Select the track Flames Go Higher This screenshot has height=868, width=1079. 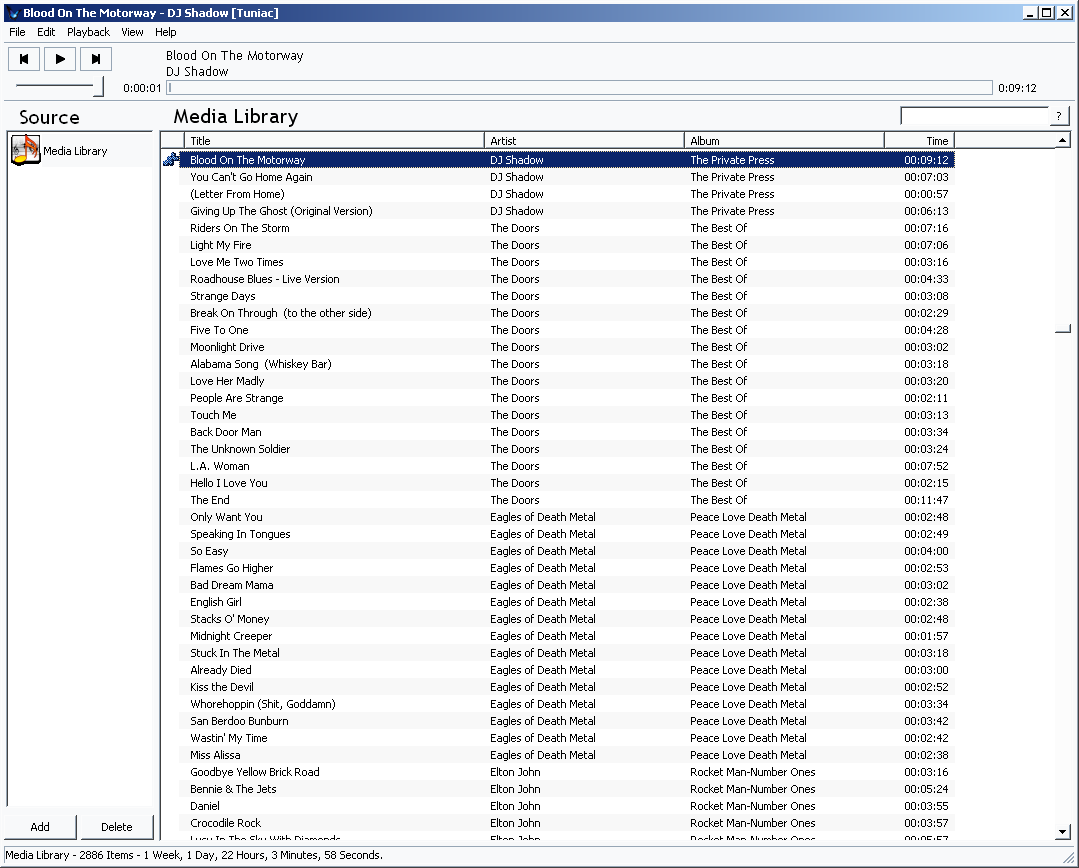(568, 568)
